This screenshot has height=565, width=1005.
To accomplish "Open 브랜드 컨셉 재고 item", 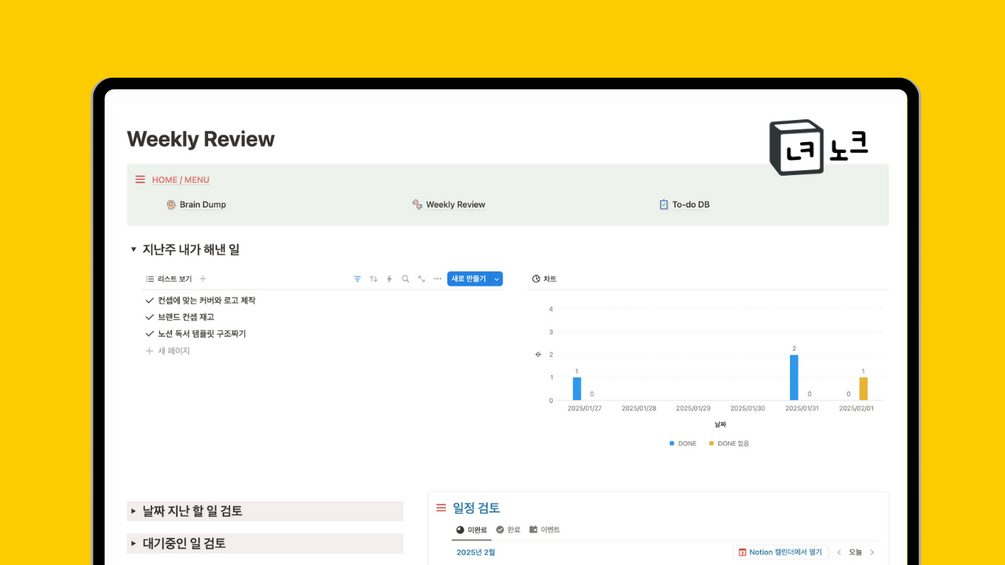I will point(186,317).
